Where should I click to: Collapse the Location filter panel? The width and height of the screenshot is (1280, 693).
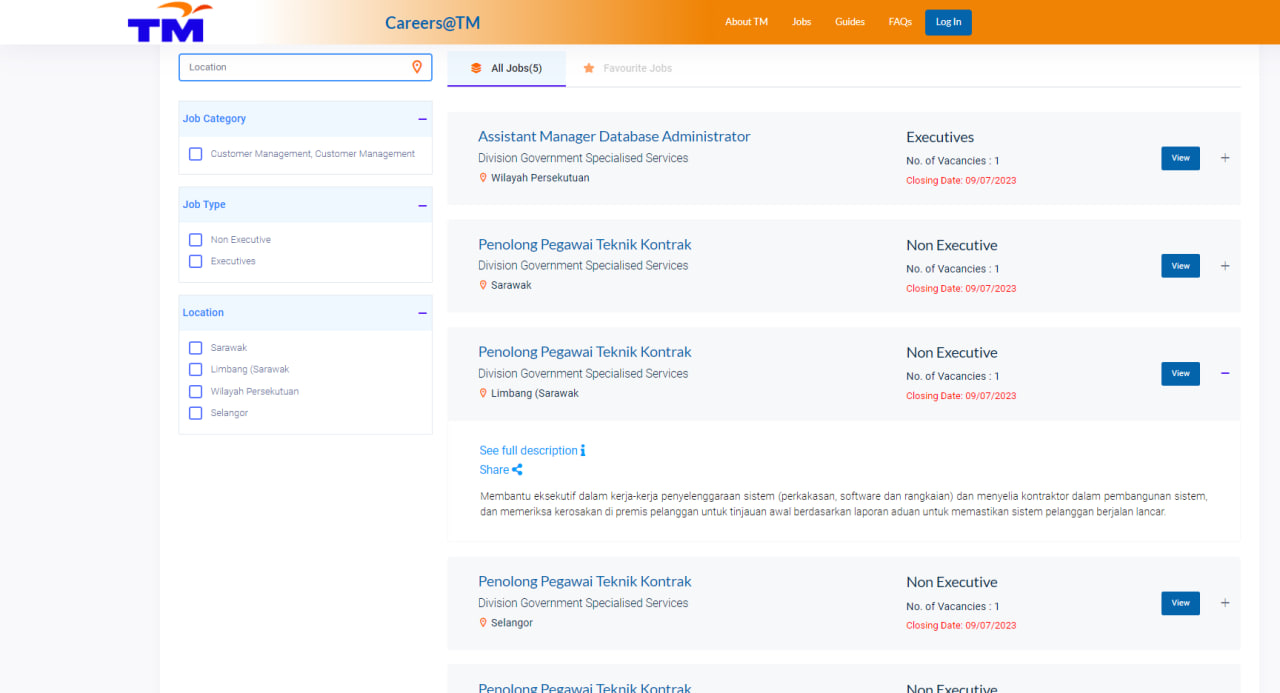click(x=422, y=313)
